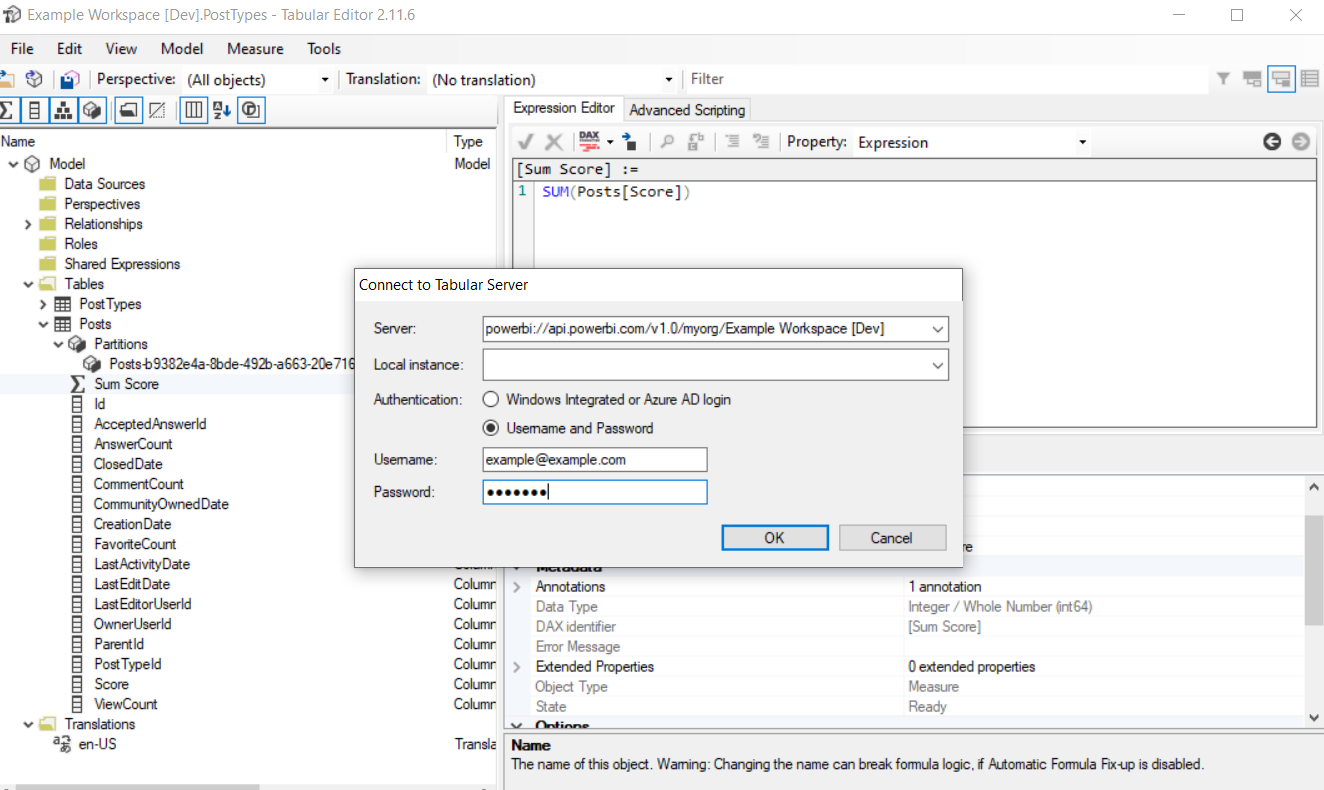Click the comment lines icon
1324x790 pixels.
click(732, 142)
